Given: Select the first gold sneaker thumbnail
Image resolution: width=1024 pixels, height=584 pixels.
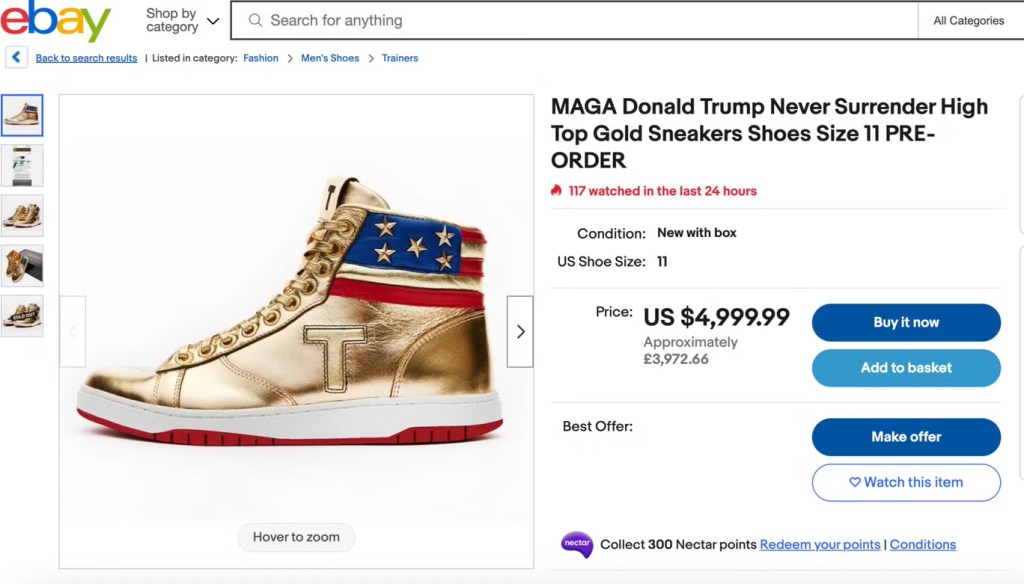Looking at the screenshot, I should click(x=22, y=116).
